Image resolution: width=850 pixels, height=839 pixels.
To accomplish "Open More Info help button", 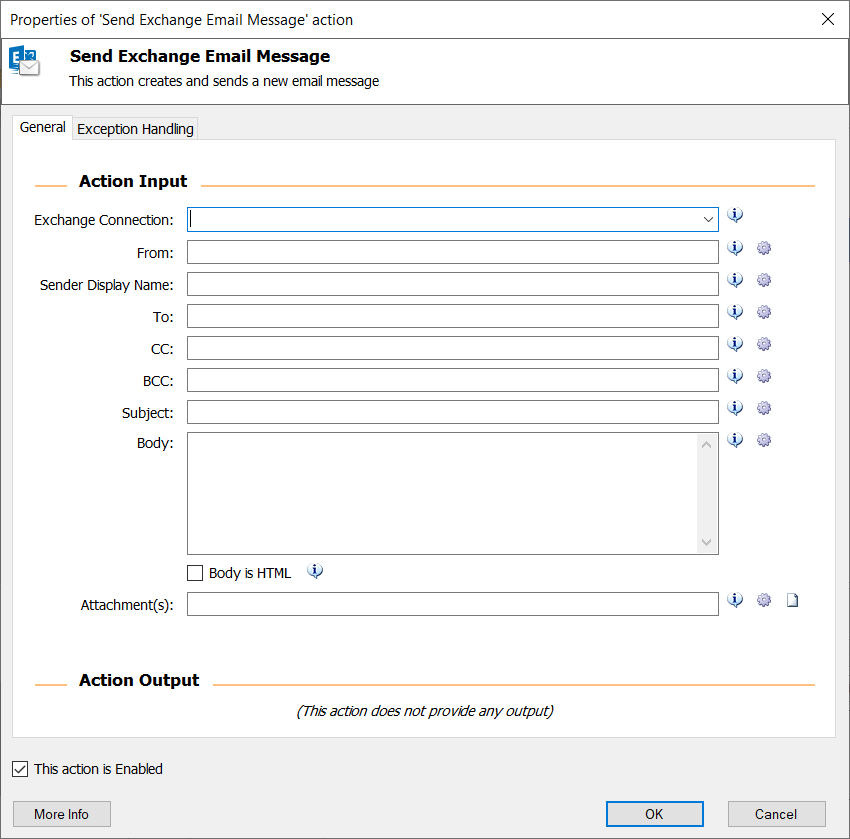I will pyautogui.click(x=62, y=814).
